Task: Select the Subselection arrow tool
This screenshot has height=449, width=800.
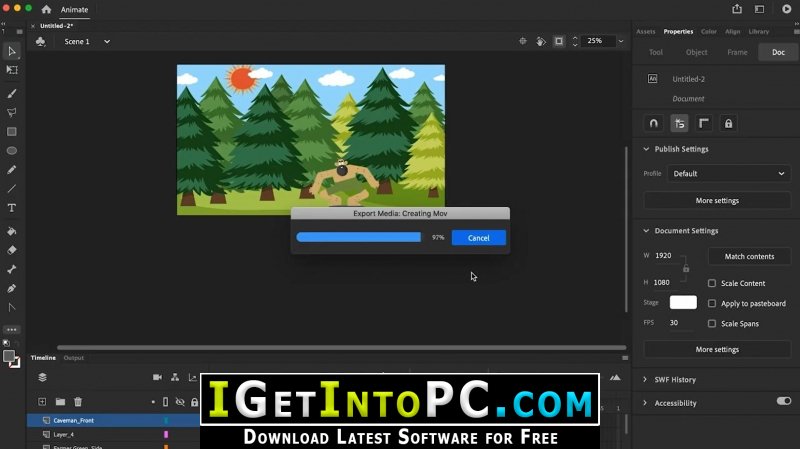Action: (x=12, y=307)
